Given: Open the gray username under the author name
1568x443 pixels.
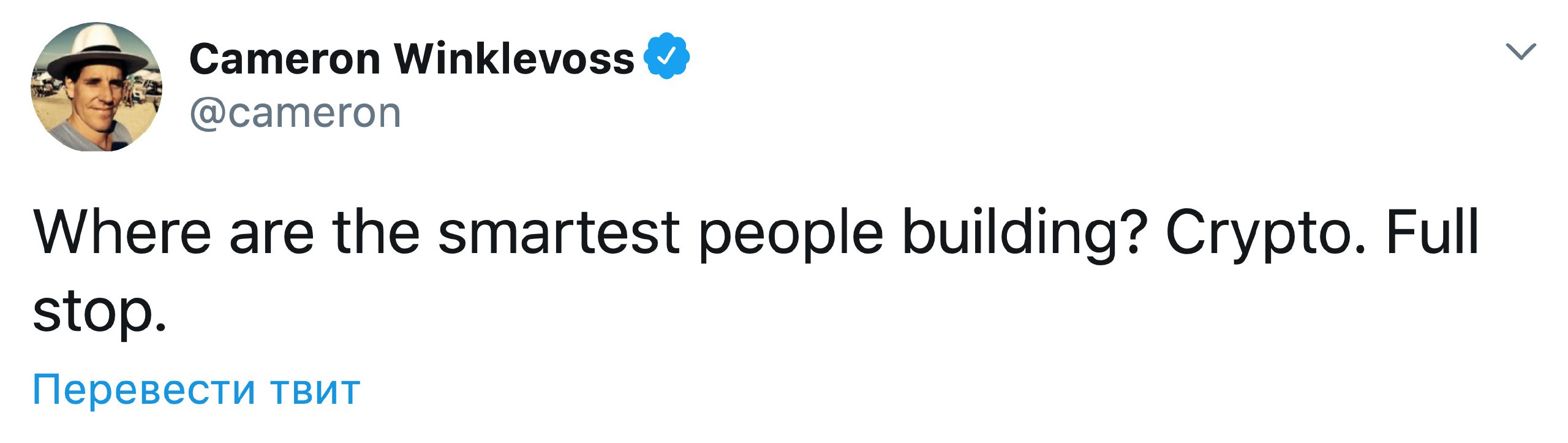Looking at the screenshot, I should click(x=295, y=113).
